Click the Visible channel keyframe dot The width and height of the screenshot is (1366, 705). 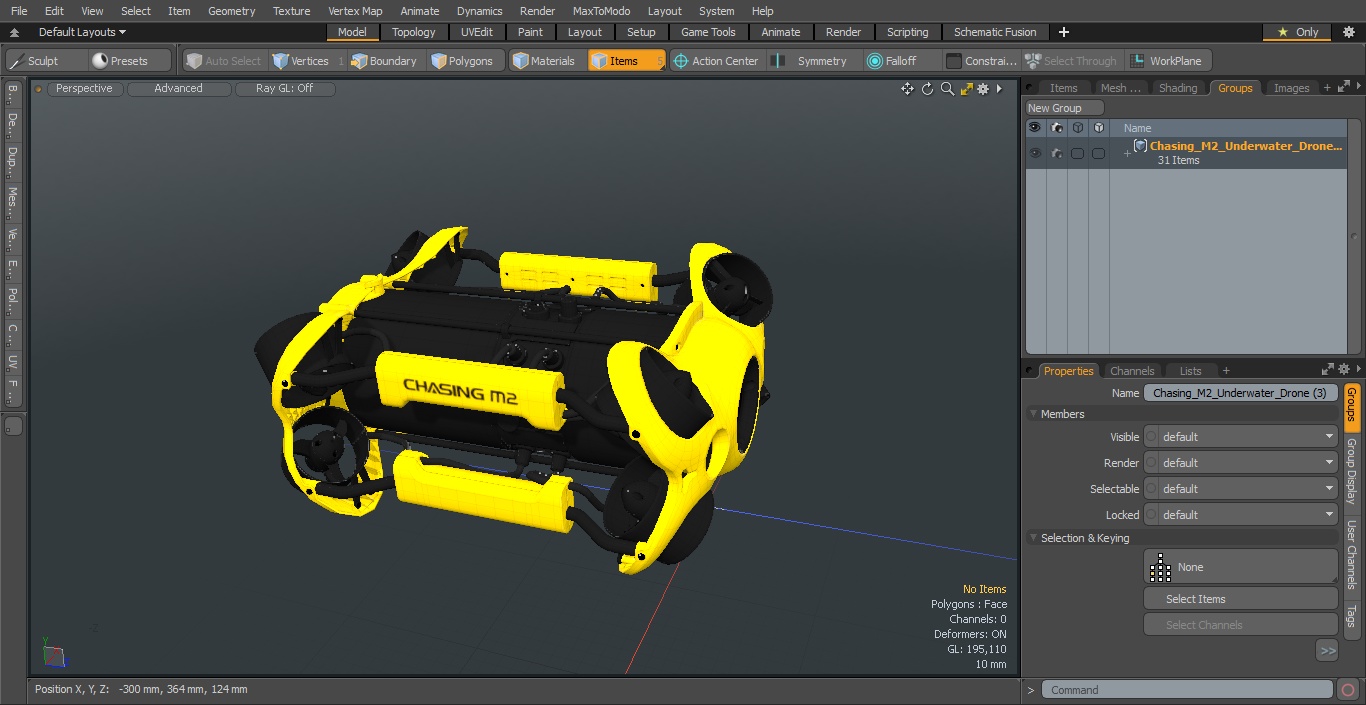pyautogui.click(x=1151, y=437)
